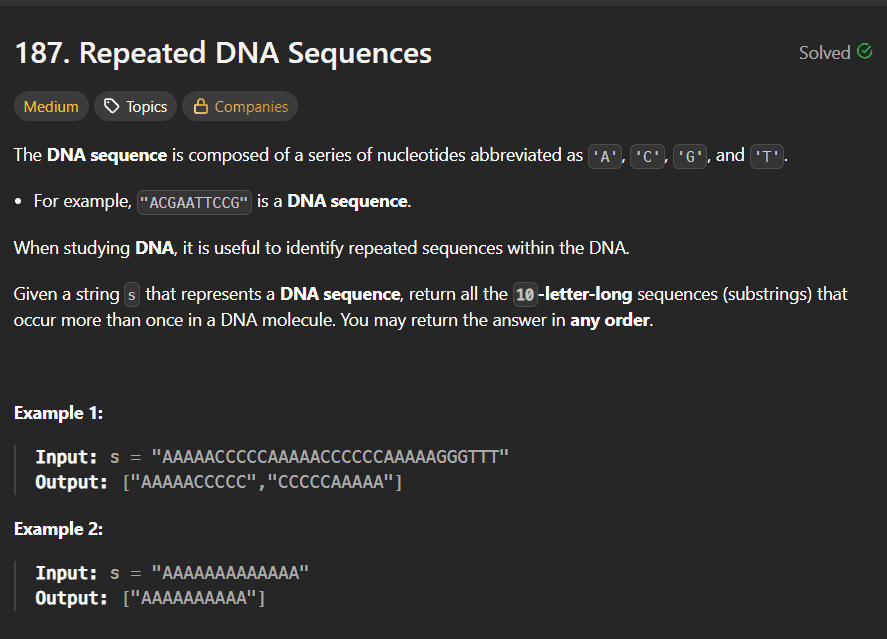This screenshot has height=639, width=887.
Task: Click the problem title 187. Repeated DNA Sequences
Action: pyautogui.click(x=222, y=52)
